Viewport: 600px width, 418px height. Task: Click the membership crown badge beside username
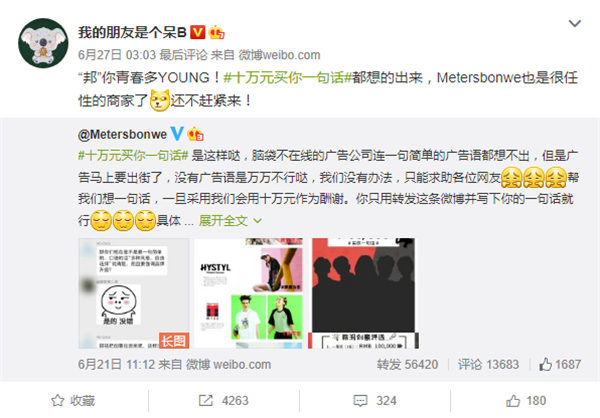point(217,33)
